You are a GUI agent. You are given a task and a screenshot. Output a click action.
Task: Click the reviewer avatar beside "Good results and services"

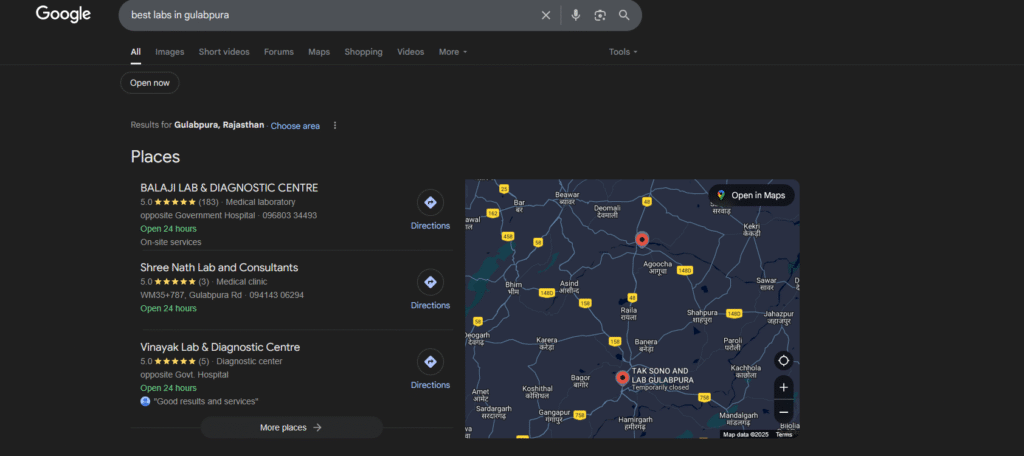[x=145, y=401]
